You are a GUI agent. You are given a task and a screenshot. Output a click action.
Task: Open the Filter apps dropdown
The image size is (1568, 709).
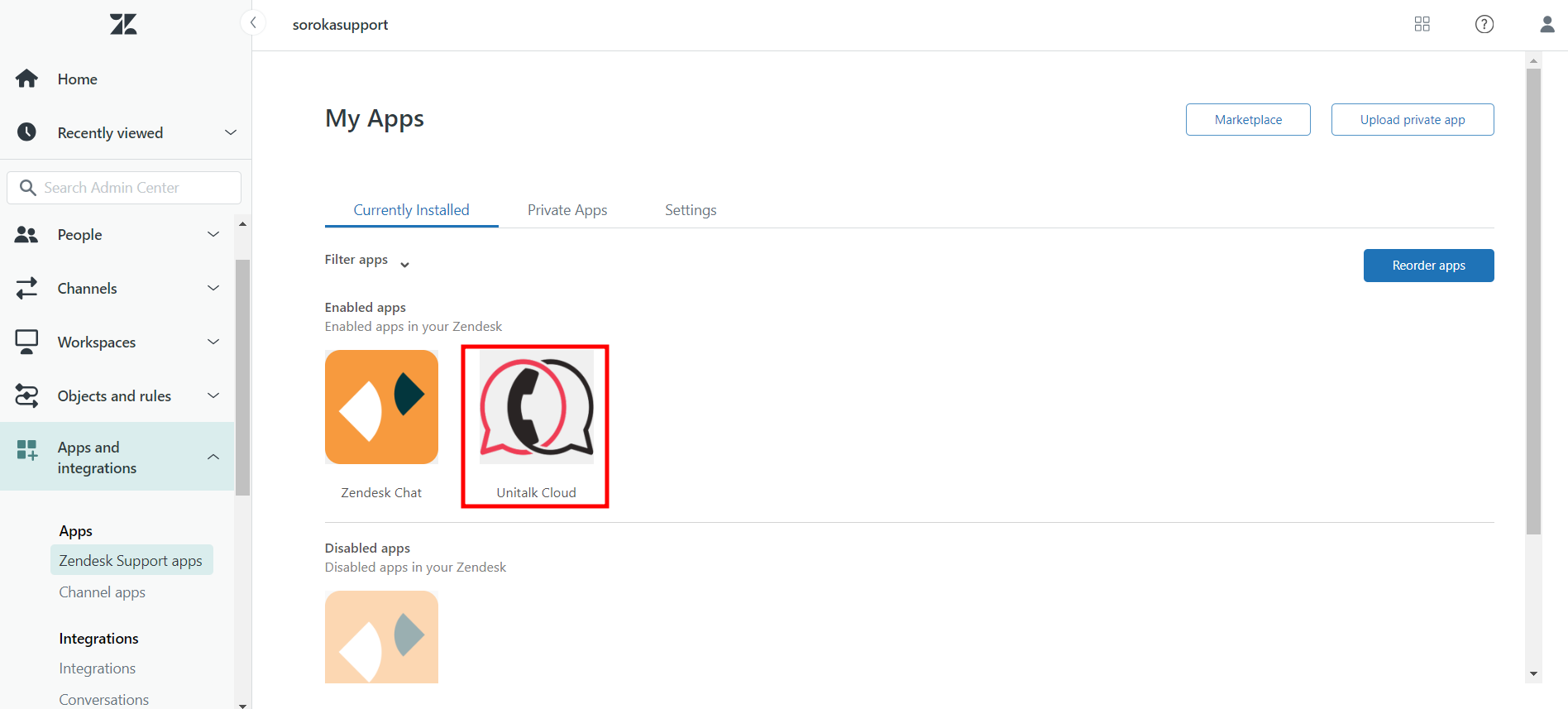367,261
